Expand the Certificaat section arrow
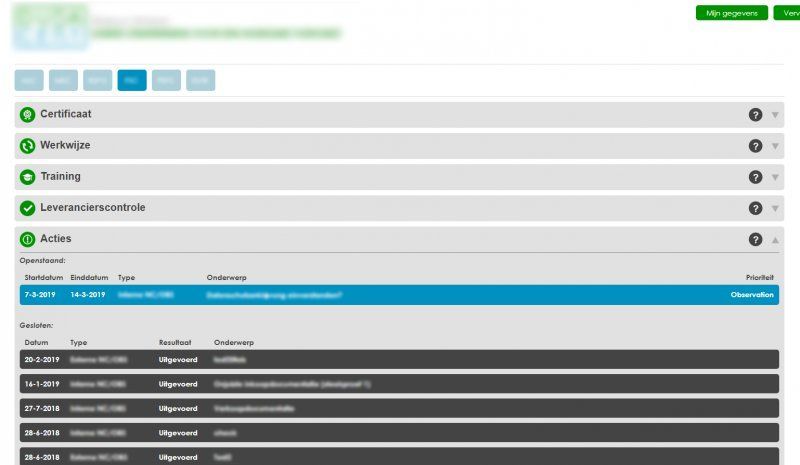Screen dimensions: 800x465 click(x=775, y=115)
